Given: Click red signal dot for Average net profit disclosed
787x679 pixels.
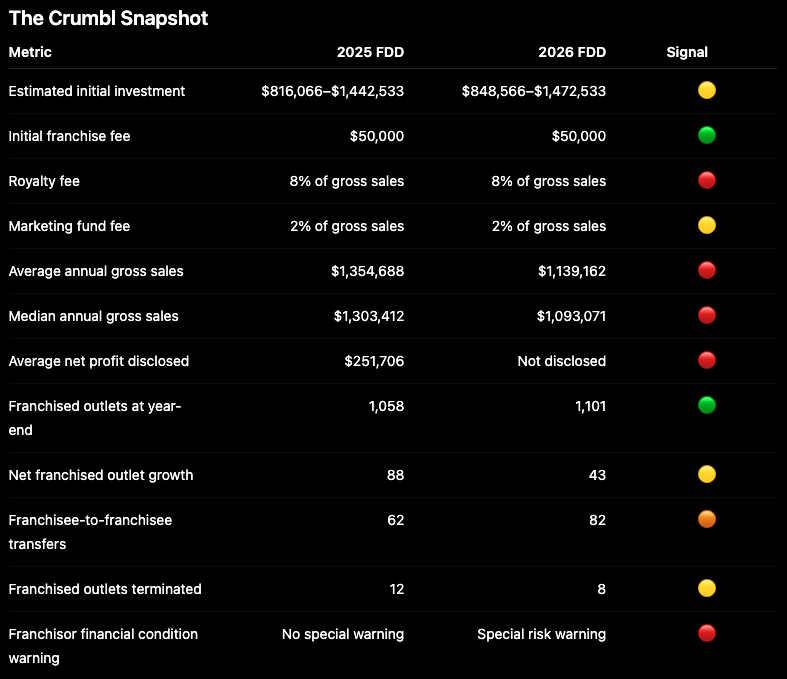Looking at the screenshot, I should point(707,360).
